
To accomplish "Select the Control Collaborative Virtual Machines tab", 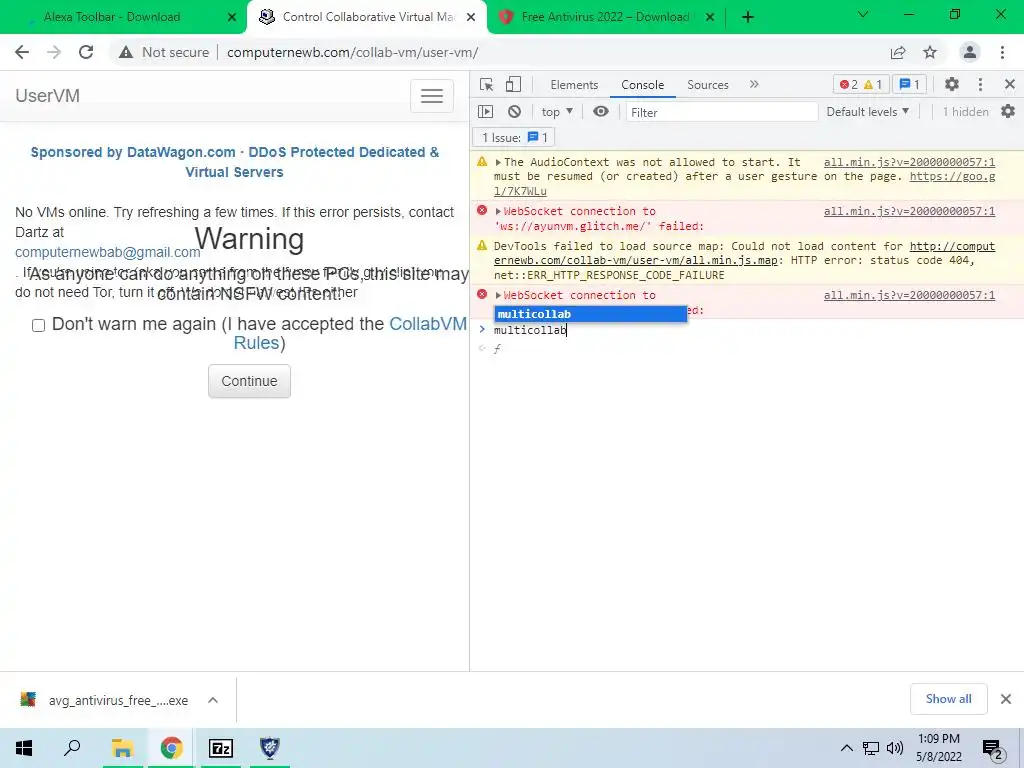I will tap(367, 17).
